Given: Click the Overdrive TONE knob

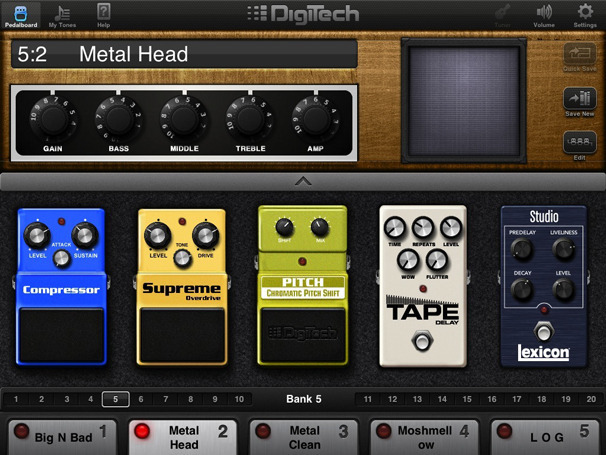Looking at the screenshot, I should [182, 258].
